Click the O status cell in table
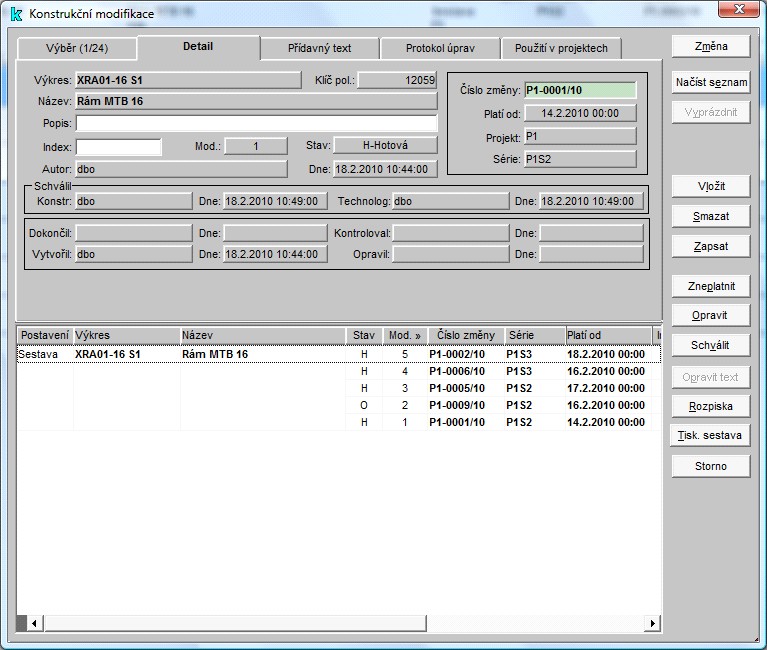Image resolution: width=767 pixels, height=650 pixels. (x=364, y=405)
